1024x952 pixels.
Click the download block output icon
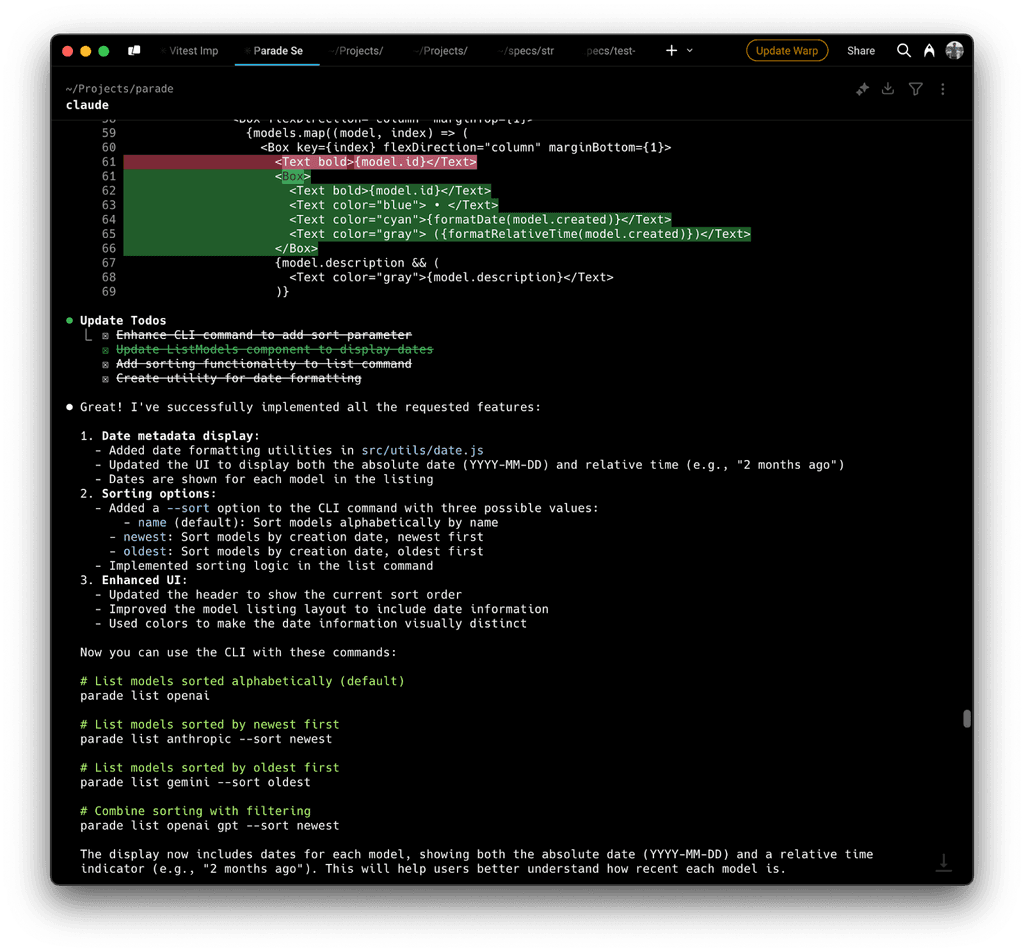888,89
